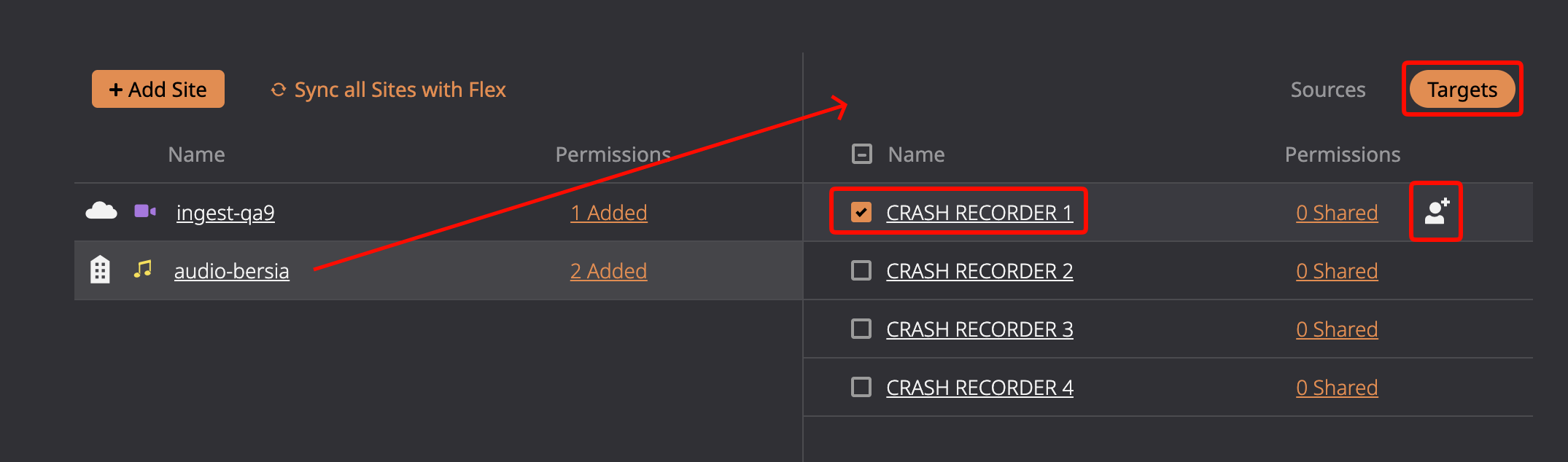This screenshot has height=462, width=1568.
Task: Open 1 Added permissions for ingest-qa9
Action: click(x=609, y=212)
